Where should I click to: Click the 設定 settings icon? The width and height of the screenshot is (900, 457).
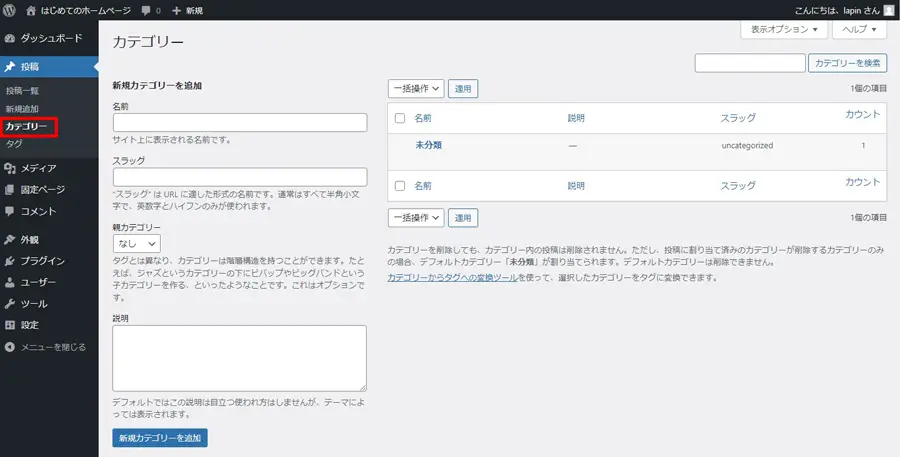(x=9, y=325)
